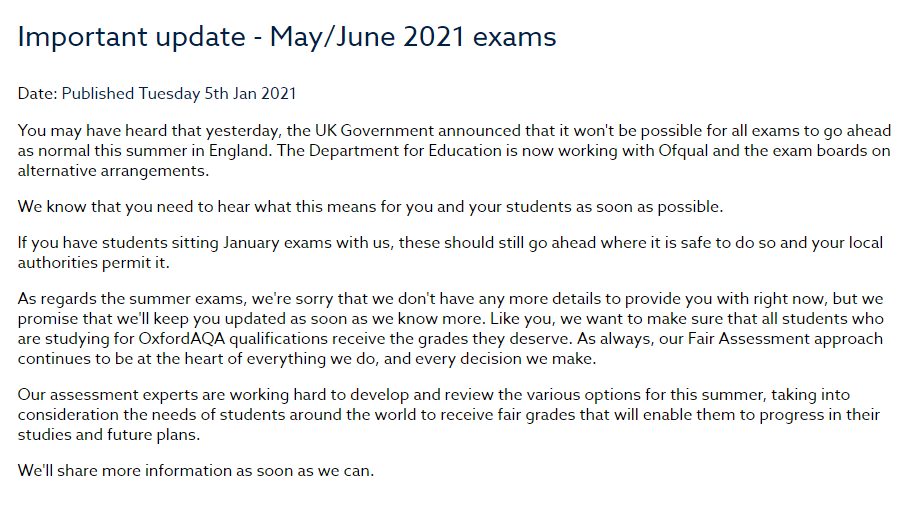The height and width of the screenshot is (516, 912).
Task: Click the phrase 'Department for Education'
Action: (x=405, y=151)
